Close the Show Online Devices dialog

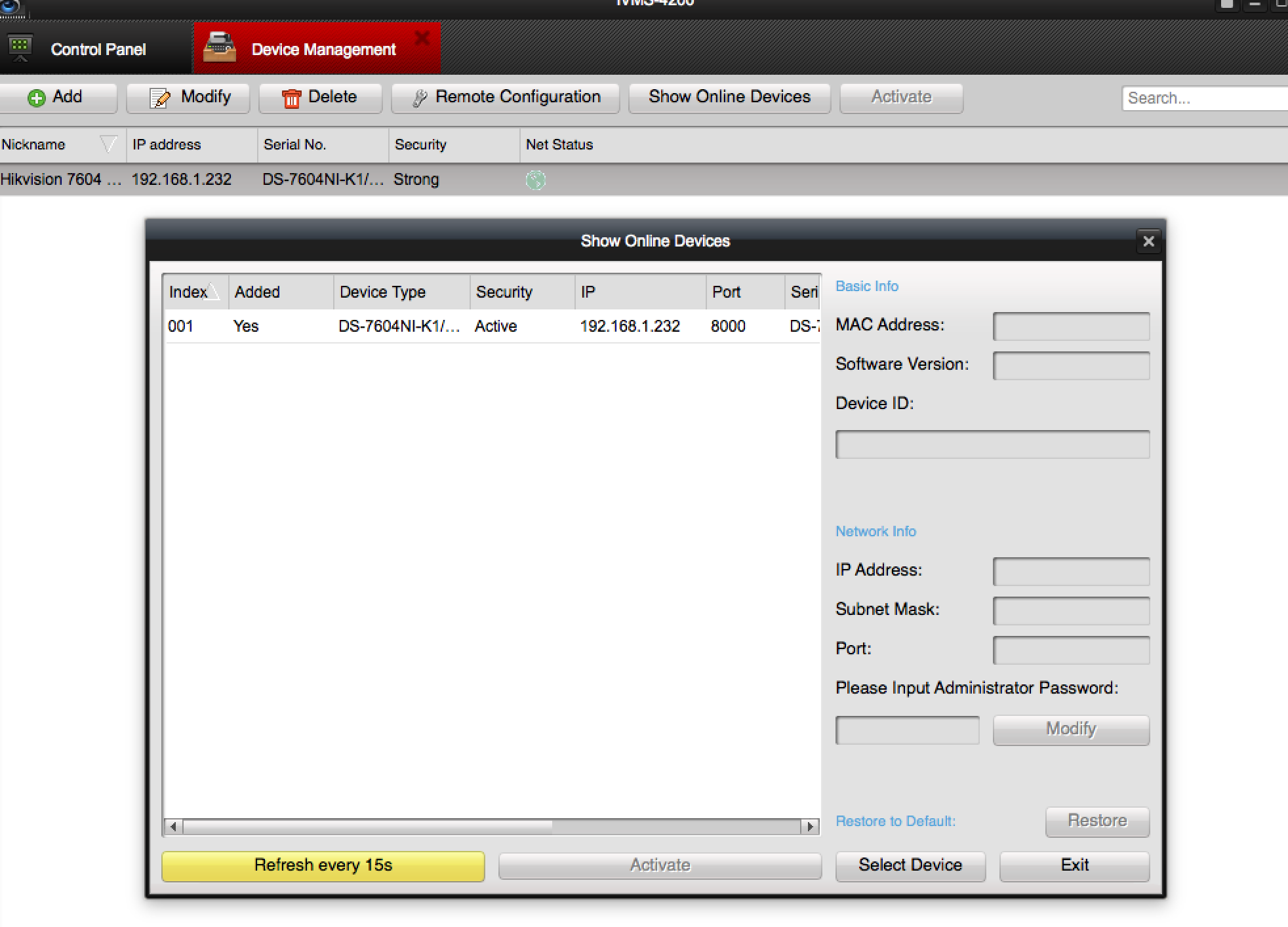pyautogui.click(x=1148, y=241)
